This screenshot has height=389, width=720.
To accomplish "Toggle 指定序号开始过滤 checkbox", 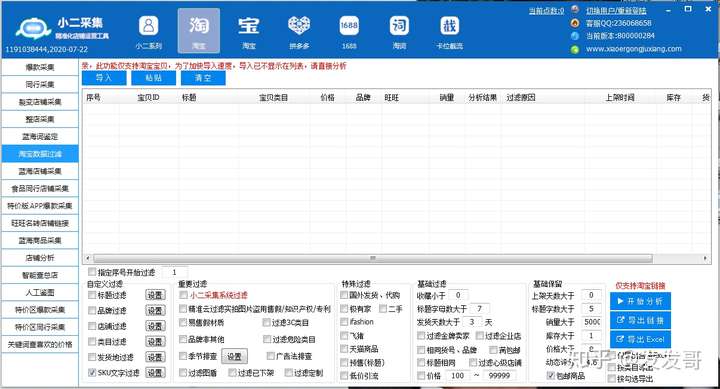I will [x=92, y=272].
